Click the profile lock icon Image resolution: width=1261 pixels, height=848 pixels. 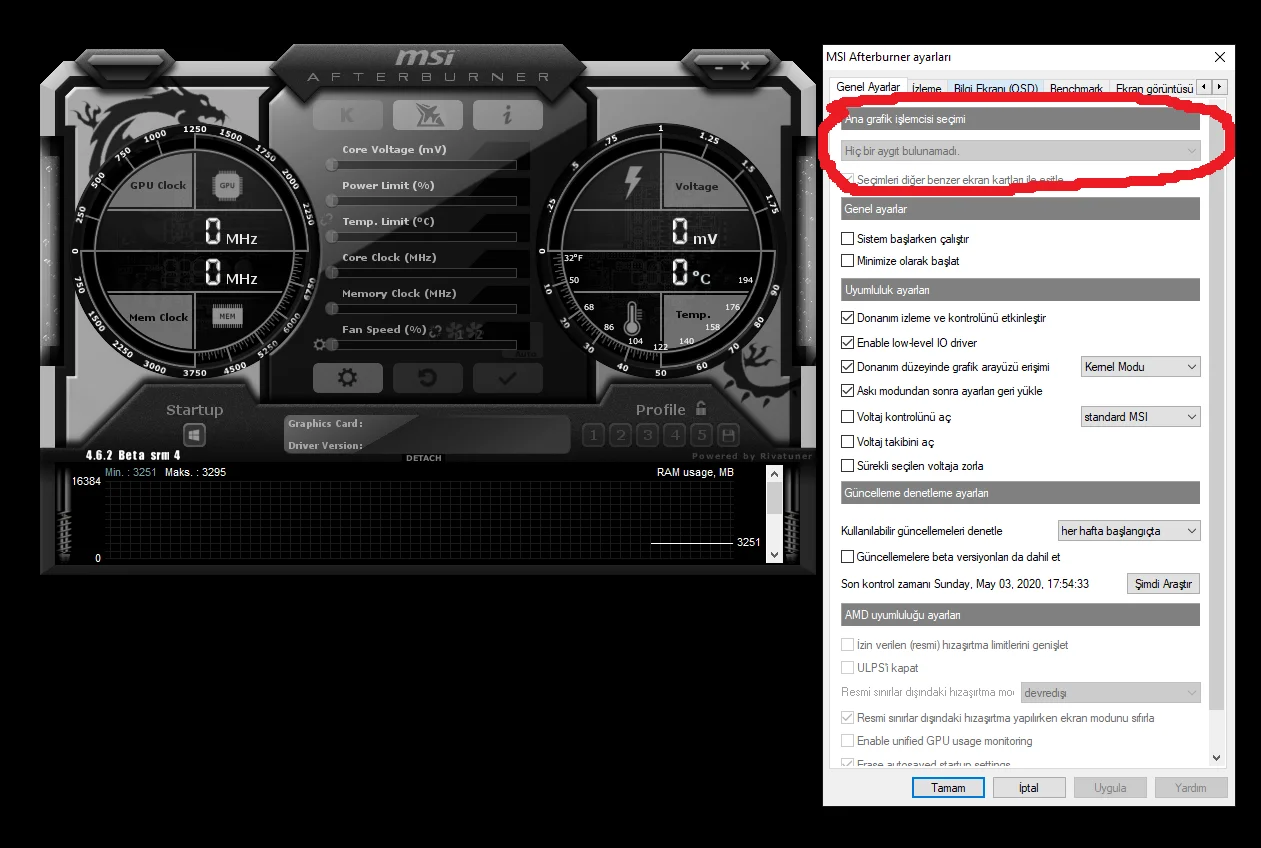701,408
